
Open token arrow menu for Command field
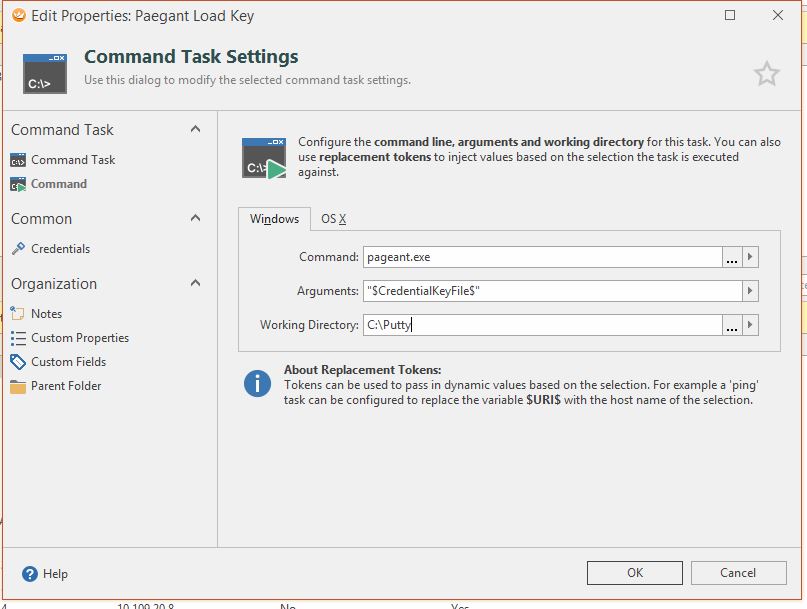pyautogui.click(x=750, y=257)
